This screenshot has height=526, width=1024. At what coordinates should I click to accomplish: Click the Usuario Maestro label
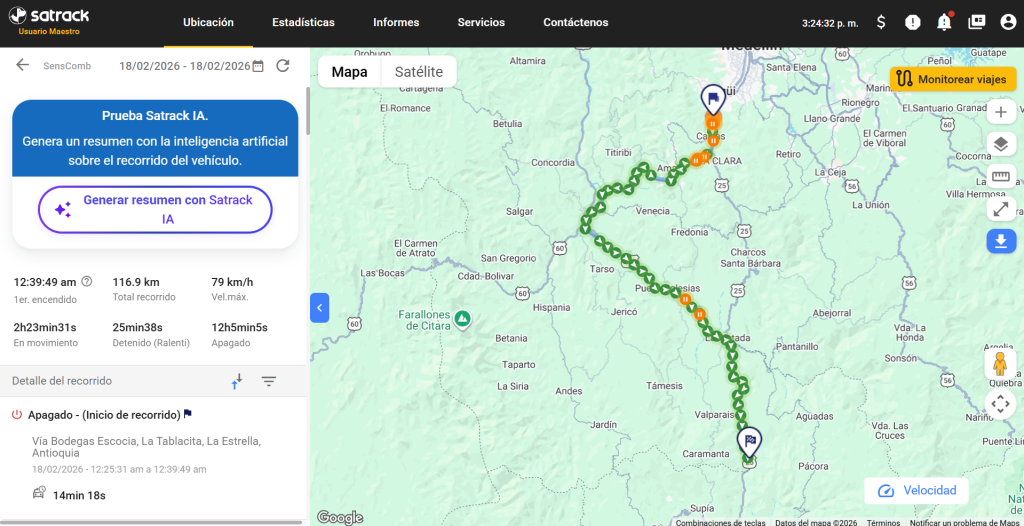pos(50,31)
